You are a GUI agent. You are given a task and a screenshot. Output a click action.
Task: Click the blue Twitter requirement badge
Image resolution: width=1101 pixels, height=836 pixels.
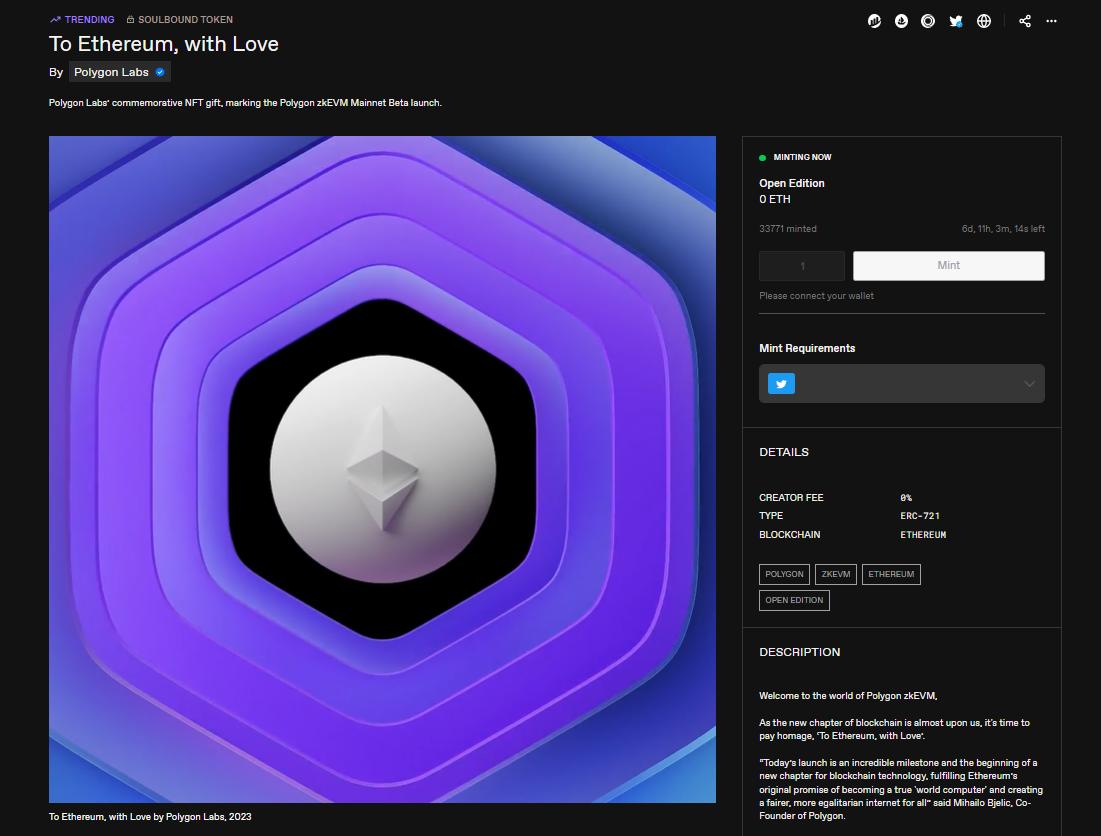coord(781,383)
